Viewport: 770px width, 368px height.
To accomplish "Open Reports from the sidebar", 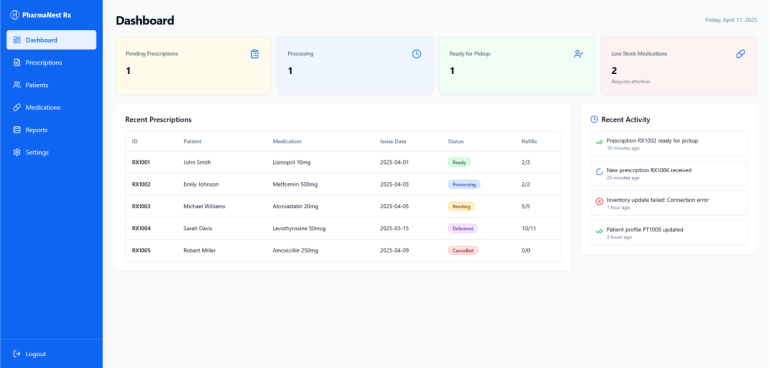I will click(x=52, y=130).
